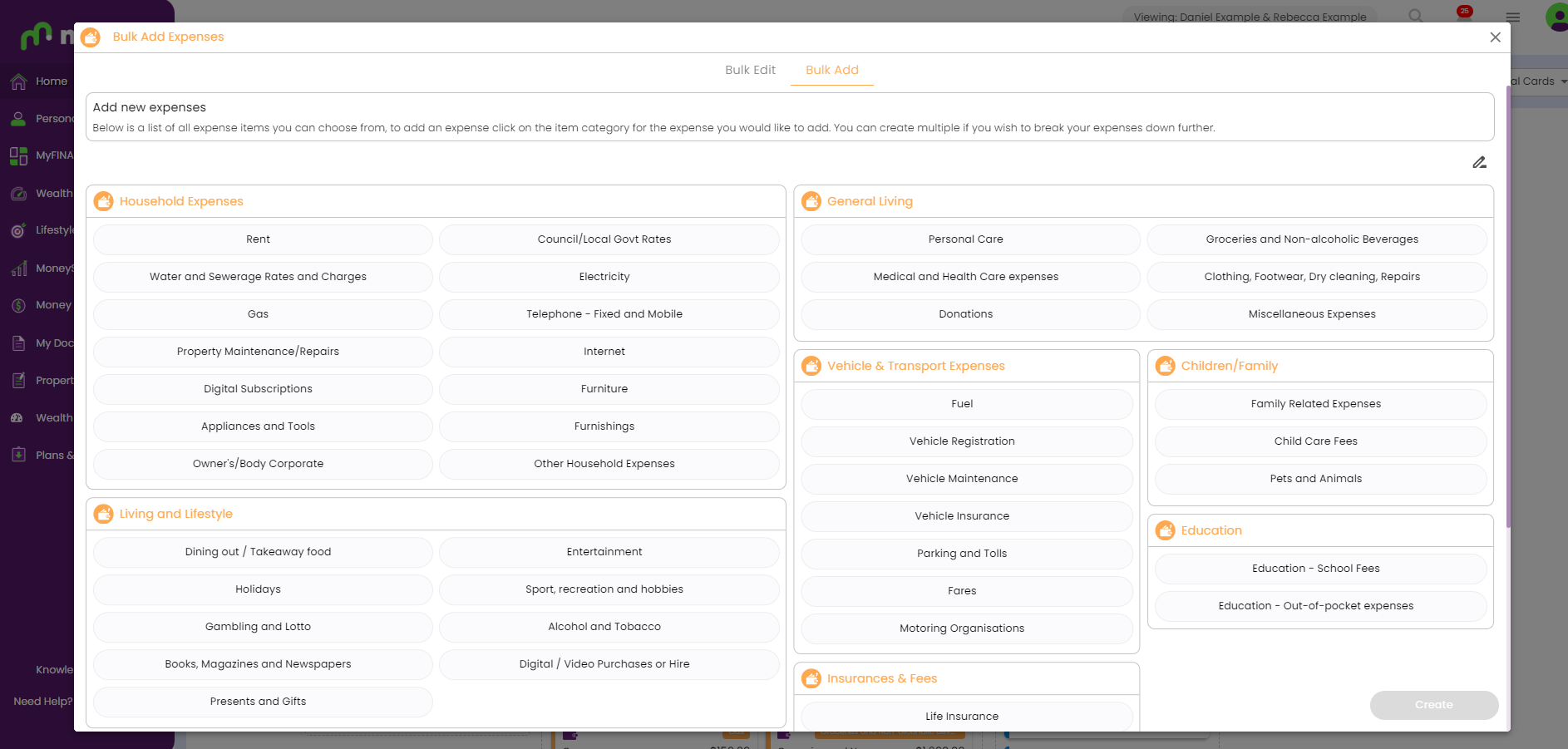Viewport: 1568px width, 749px height.
Task: Select the Internet expense item
Action: pyautogui.click(x=609, y=352)
